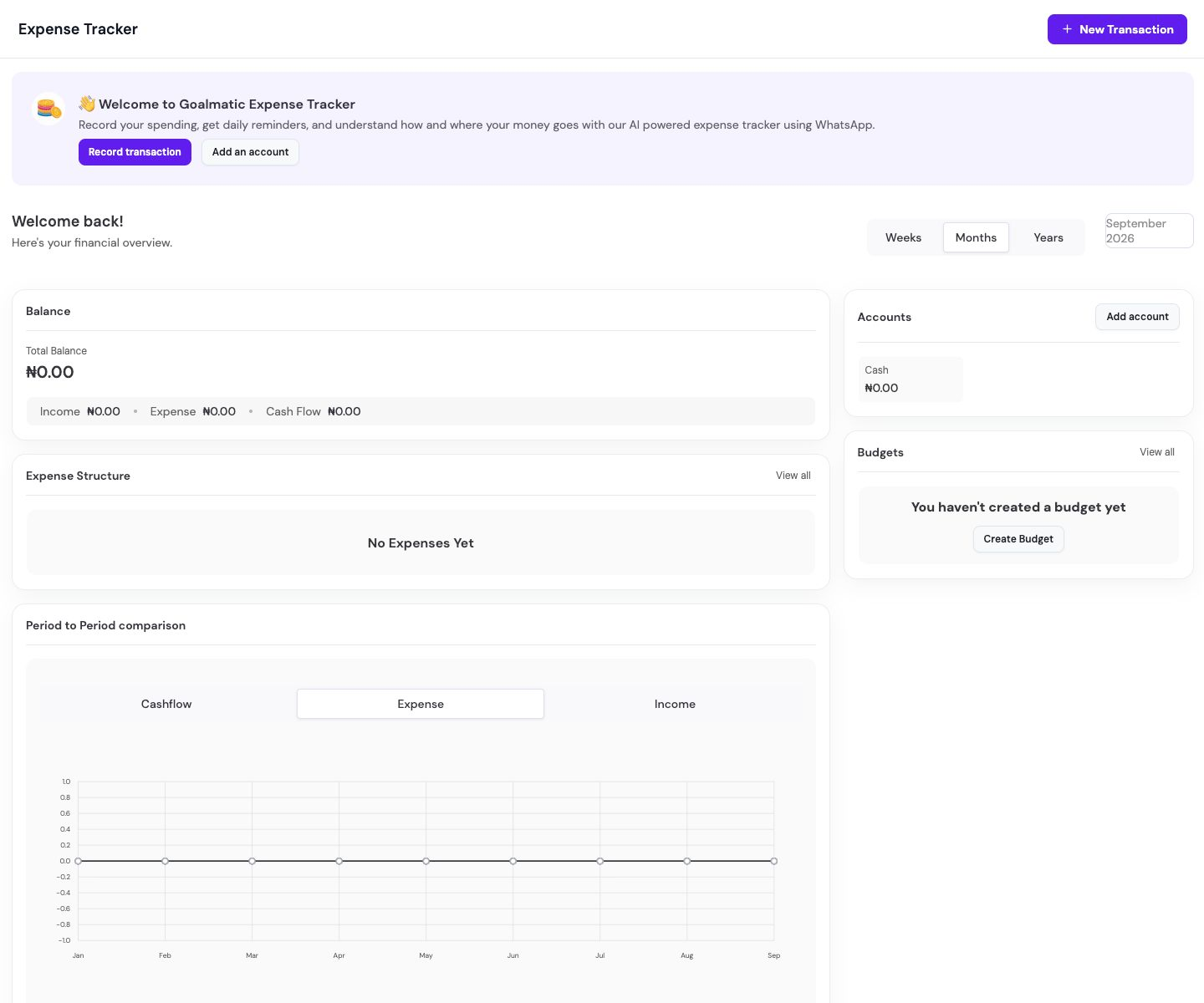View all in Expense Structure
The width and height of the screenshot is (1204, 1003).
[793, 476]
